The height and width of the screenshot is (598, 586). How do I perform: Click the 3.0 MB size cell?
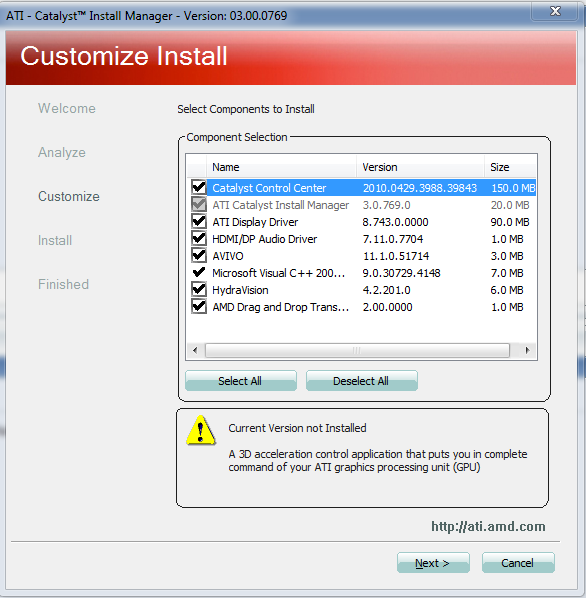[507, 256]
